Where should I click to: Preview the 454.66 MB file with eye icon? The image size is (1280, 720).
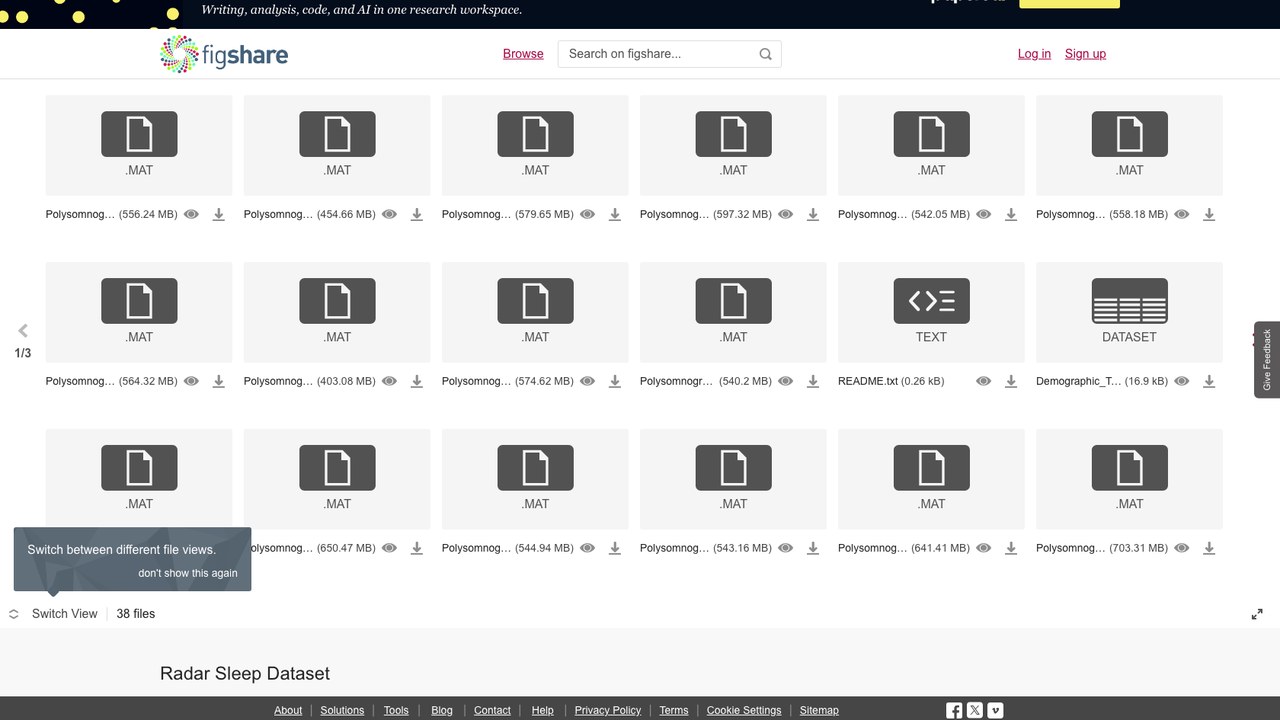(389, 214)
